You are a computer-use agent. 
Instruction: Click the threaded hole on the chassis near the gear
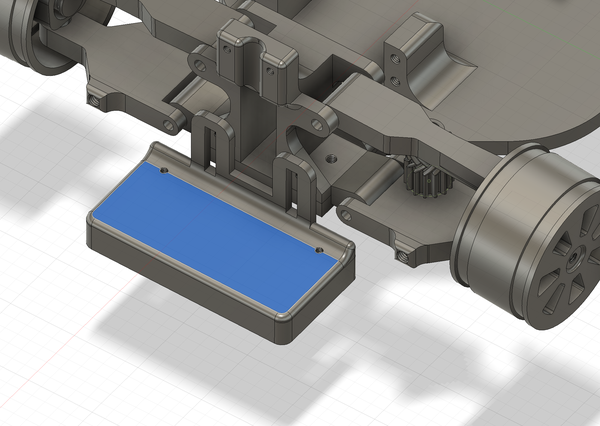(x=330, y=158)
